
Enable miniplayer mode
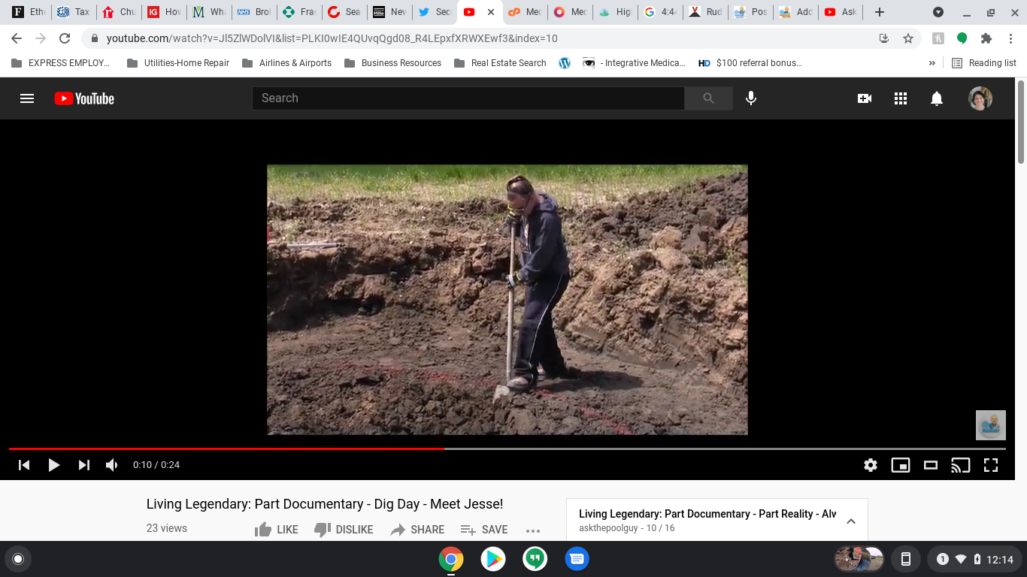pyautogui.click(x=900, y=465)
